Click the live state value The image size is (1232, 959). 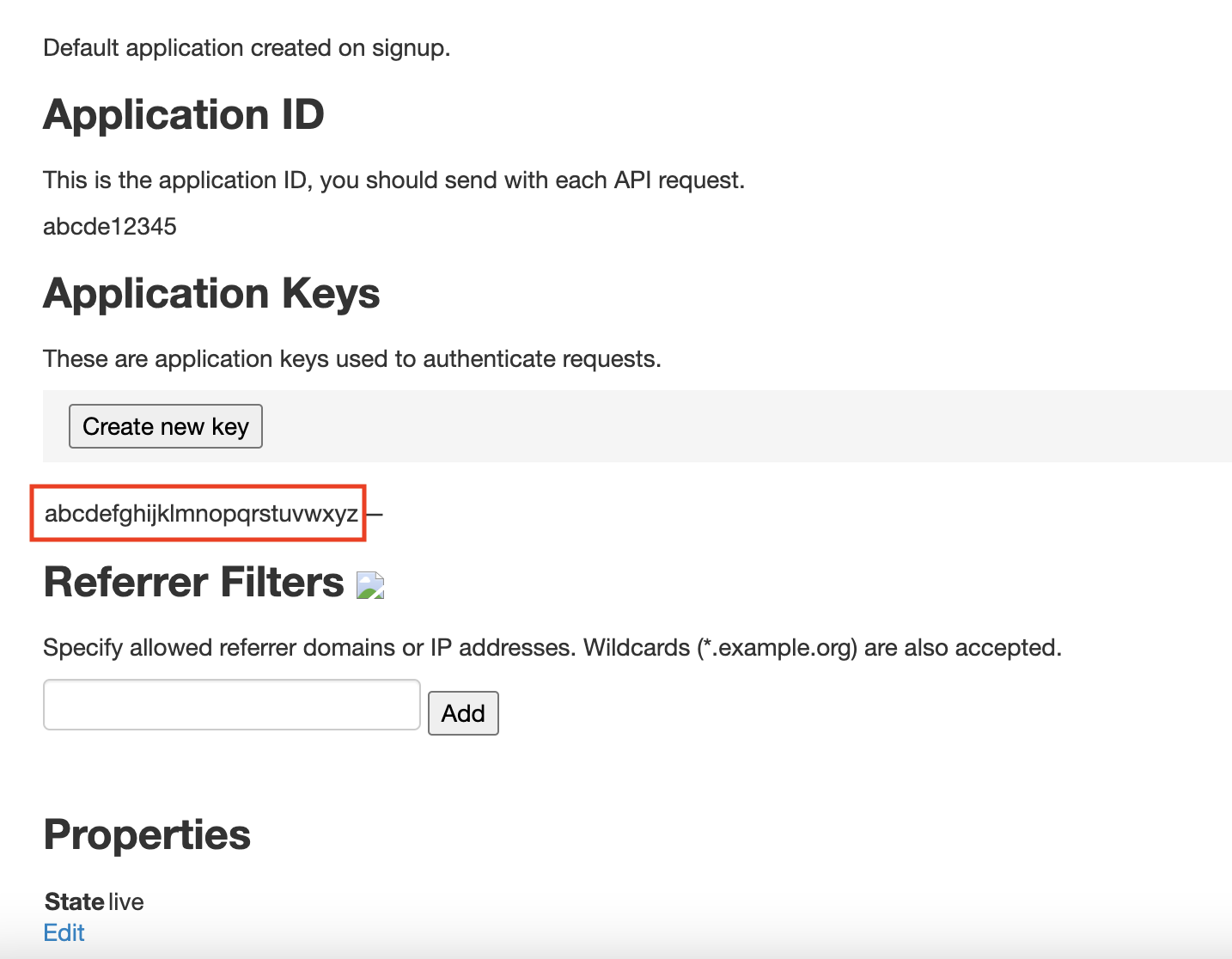[x=125, y=901]
